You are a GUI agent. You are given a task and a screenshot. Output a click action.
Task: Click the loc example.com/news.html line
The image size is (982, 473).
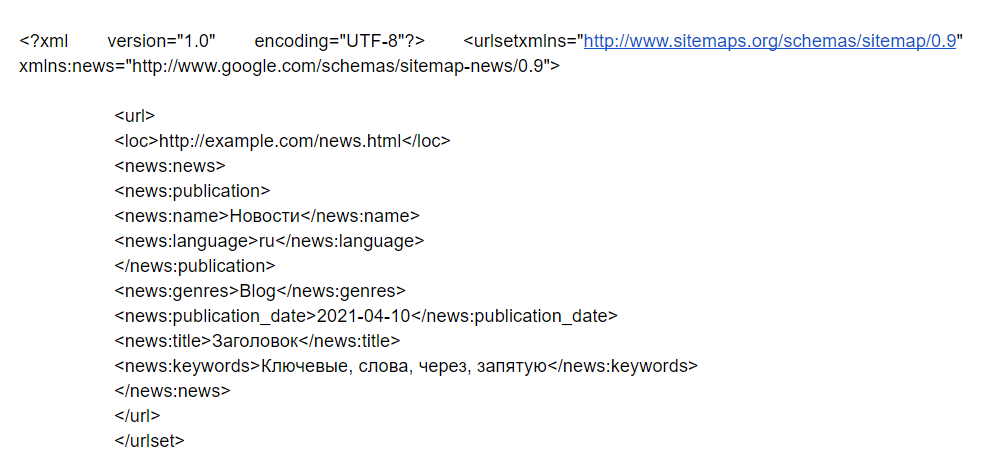coord(282,141)
